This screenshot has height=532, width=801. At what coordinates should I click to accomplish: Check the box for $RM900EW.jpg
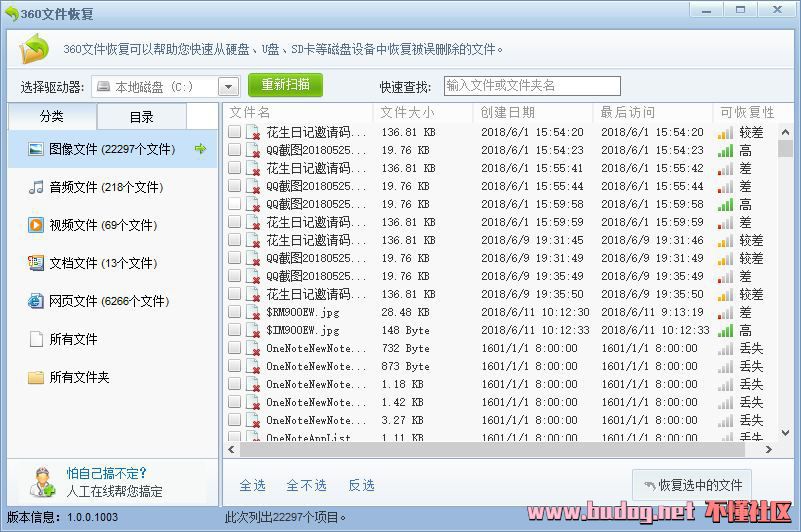234,312
